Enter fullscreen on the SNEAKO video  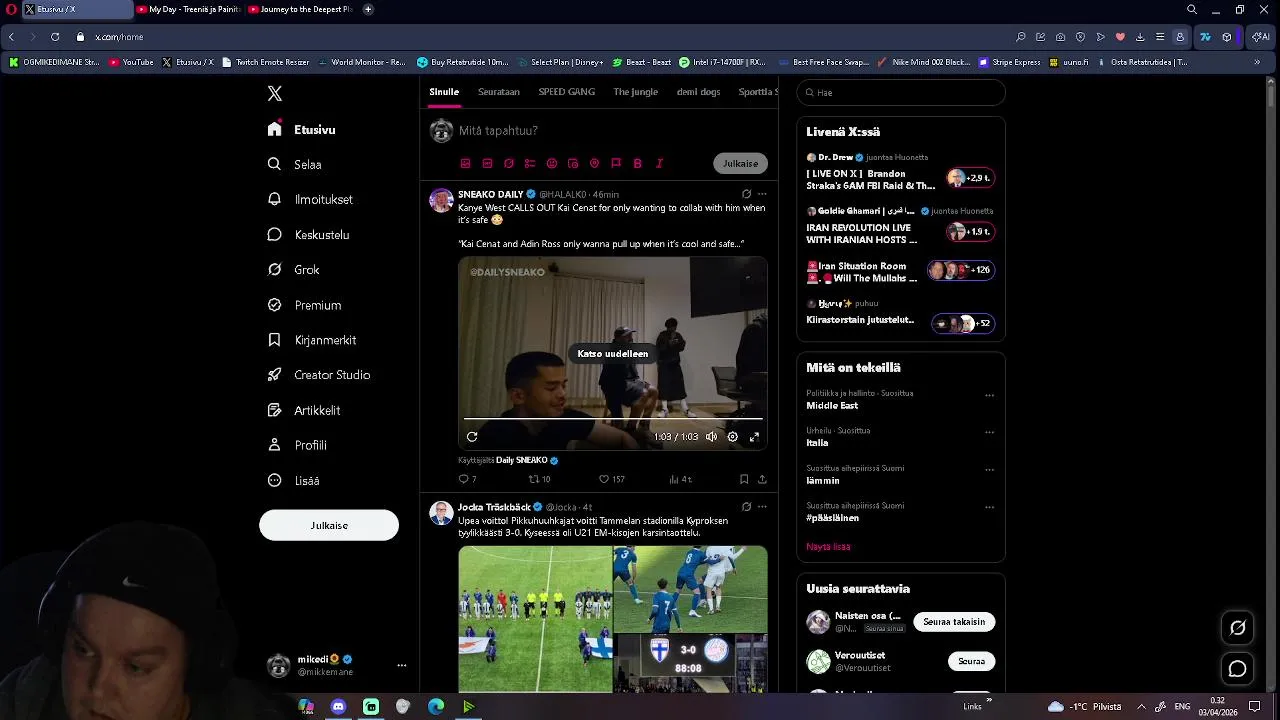[754, 436]
